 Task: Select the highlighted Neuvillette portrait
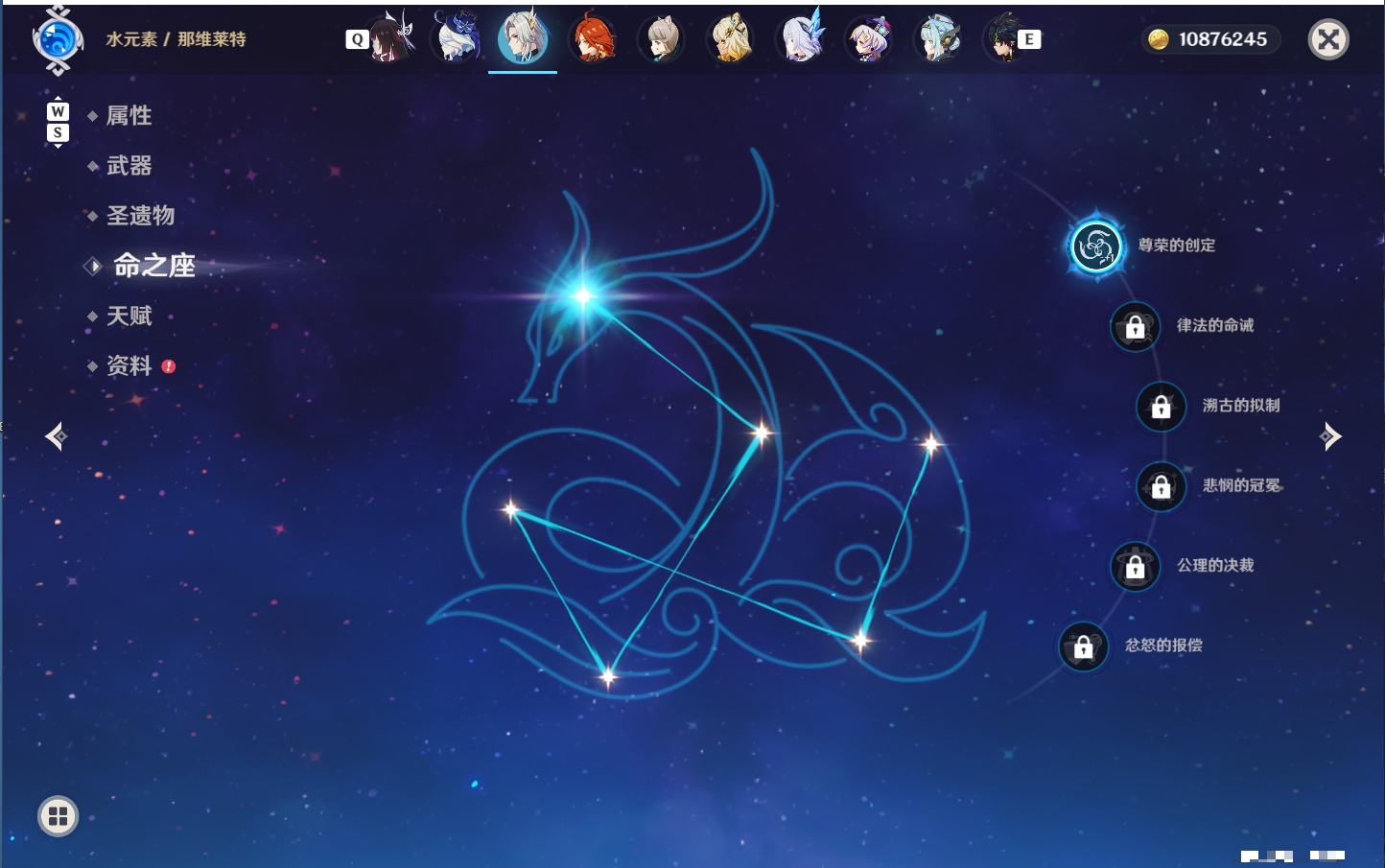[x=523, y=38]
